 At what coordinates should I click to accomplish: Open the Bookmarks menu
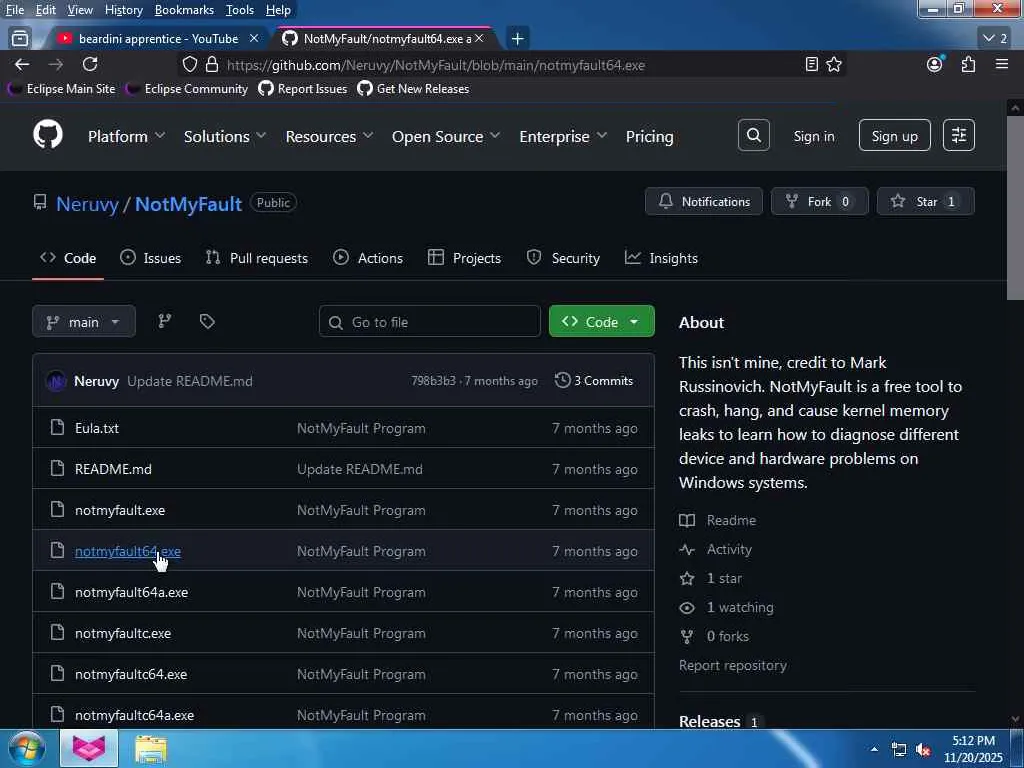(184, 10)
